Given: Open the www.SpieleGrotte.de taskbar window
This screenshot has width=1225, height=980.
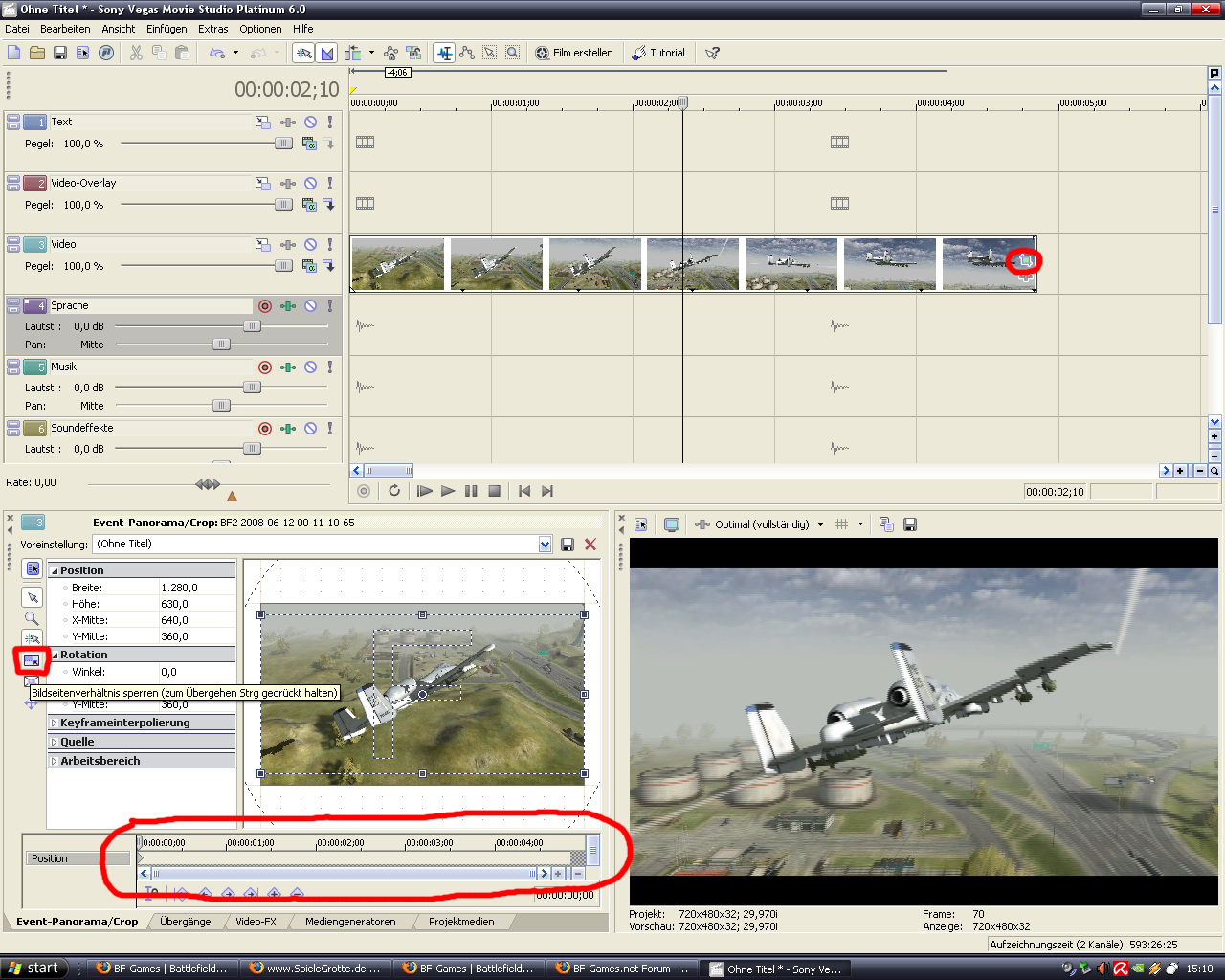Looking at the screenshot, I should coord(315,969).
